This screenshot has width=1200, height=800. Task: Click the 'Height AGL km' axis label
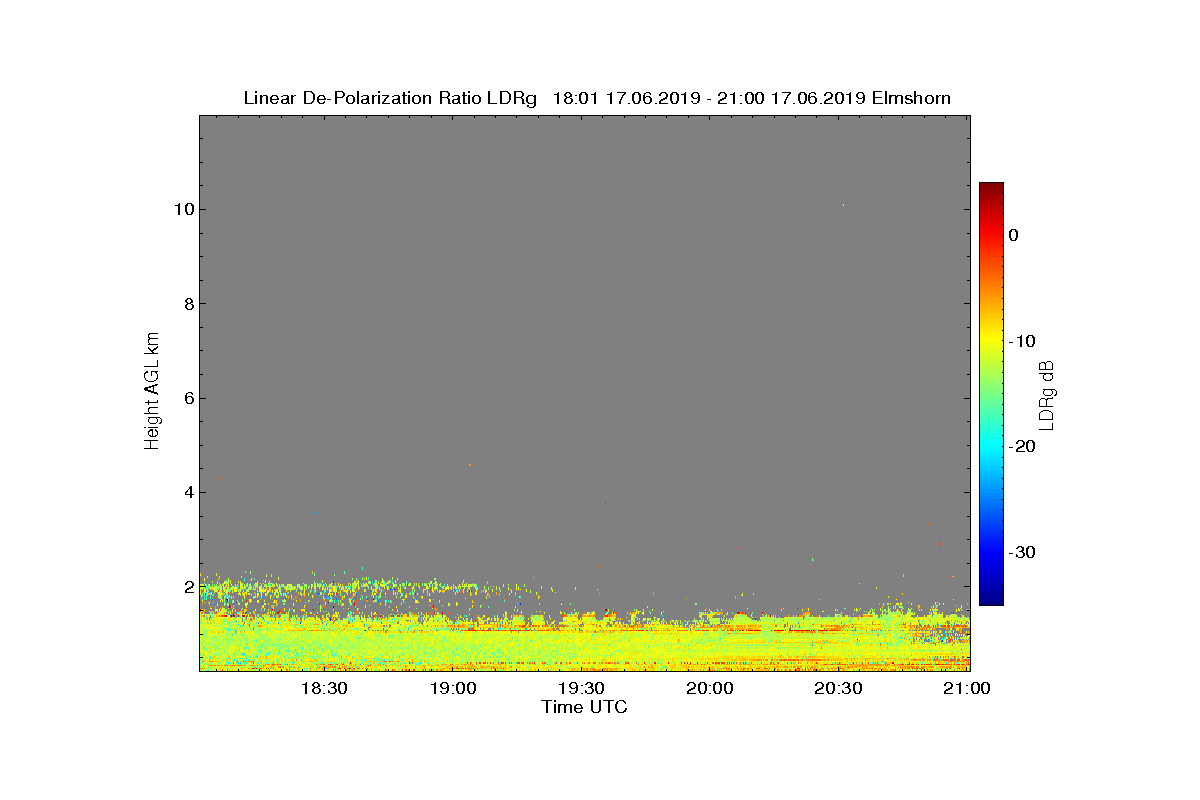152,393
